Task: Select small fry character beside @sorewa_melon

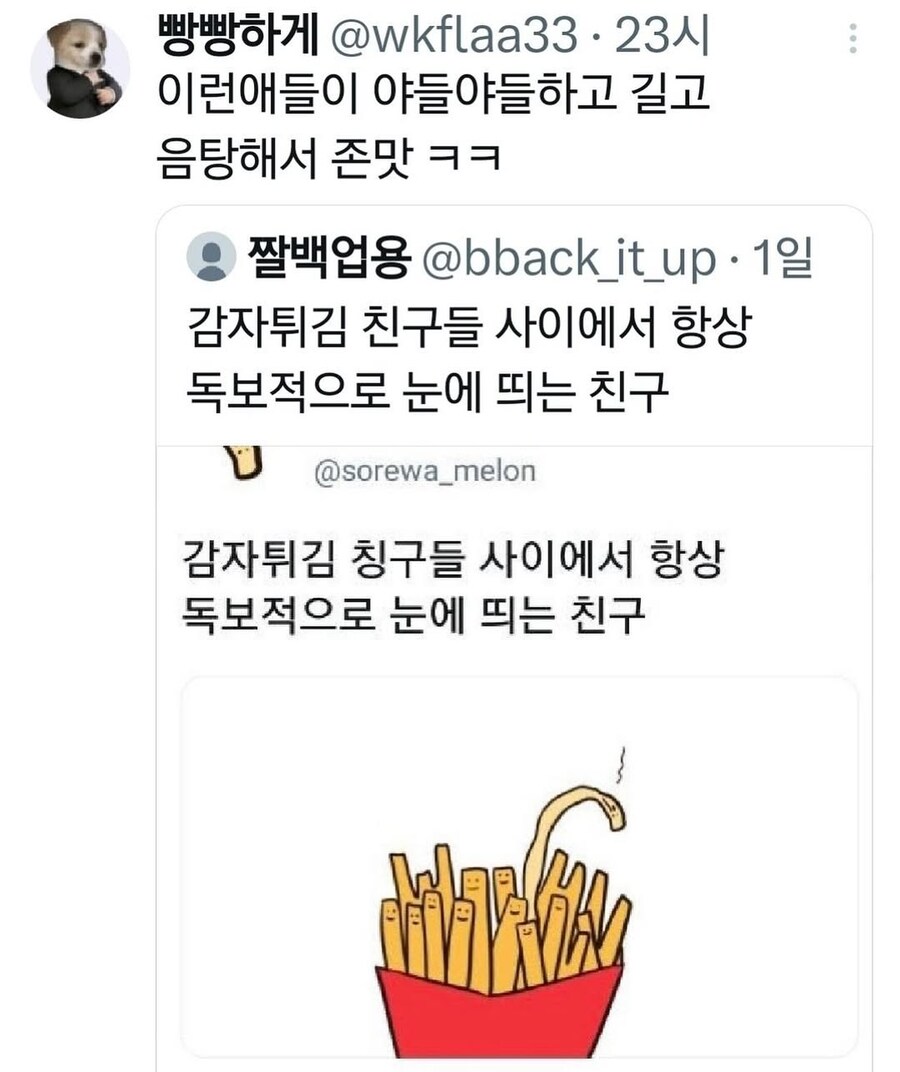Action: click(x=243, y=461)
